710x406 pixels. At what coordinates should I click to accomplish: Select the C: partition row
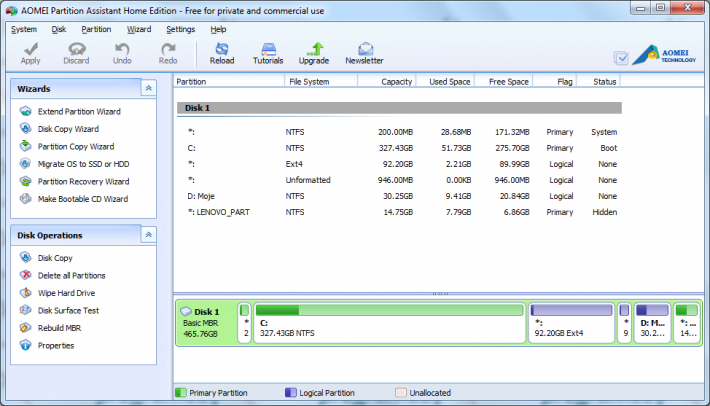(x=399, y=148)
